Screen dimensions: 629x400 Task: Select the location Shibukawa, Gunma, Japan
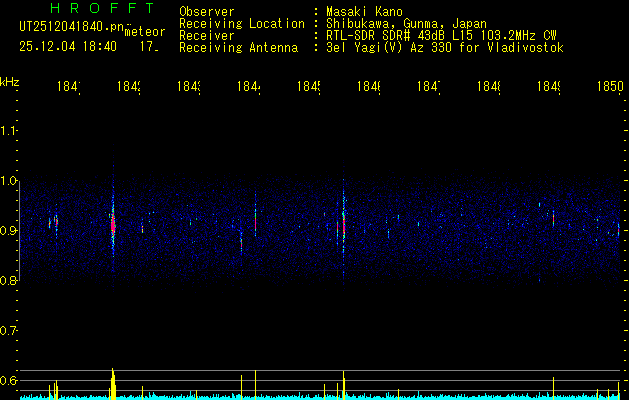coord(406,24)
